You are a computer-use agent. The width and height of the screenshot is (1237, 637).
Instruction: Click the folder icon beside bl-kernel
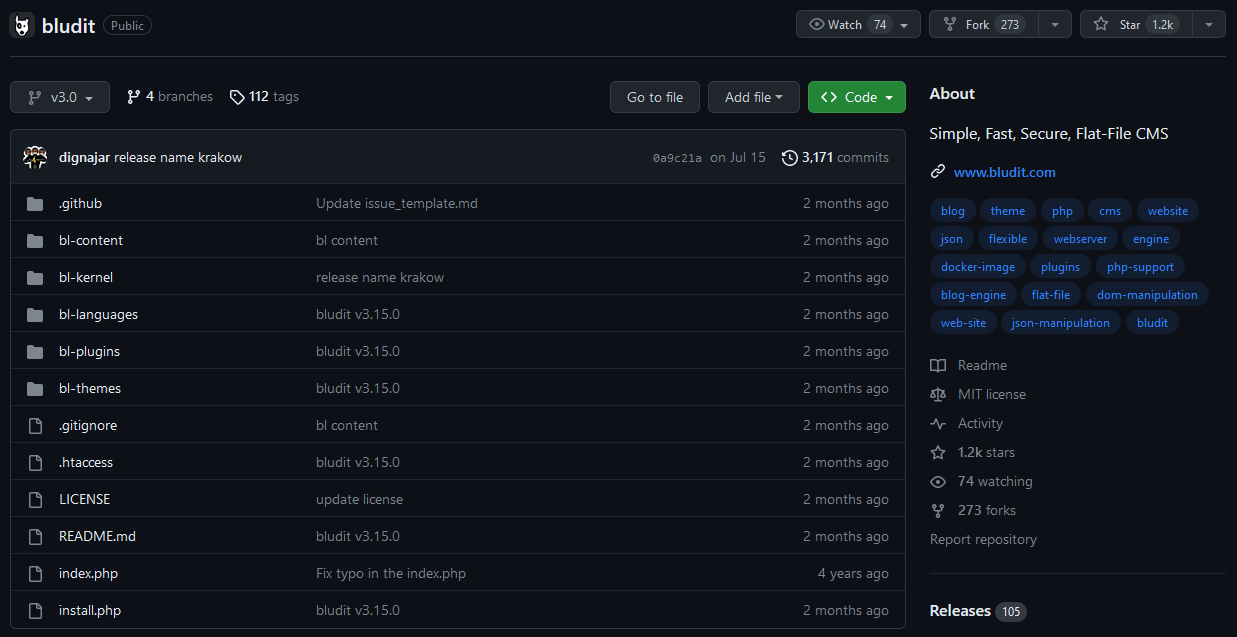[35, 277]
